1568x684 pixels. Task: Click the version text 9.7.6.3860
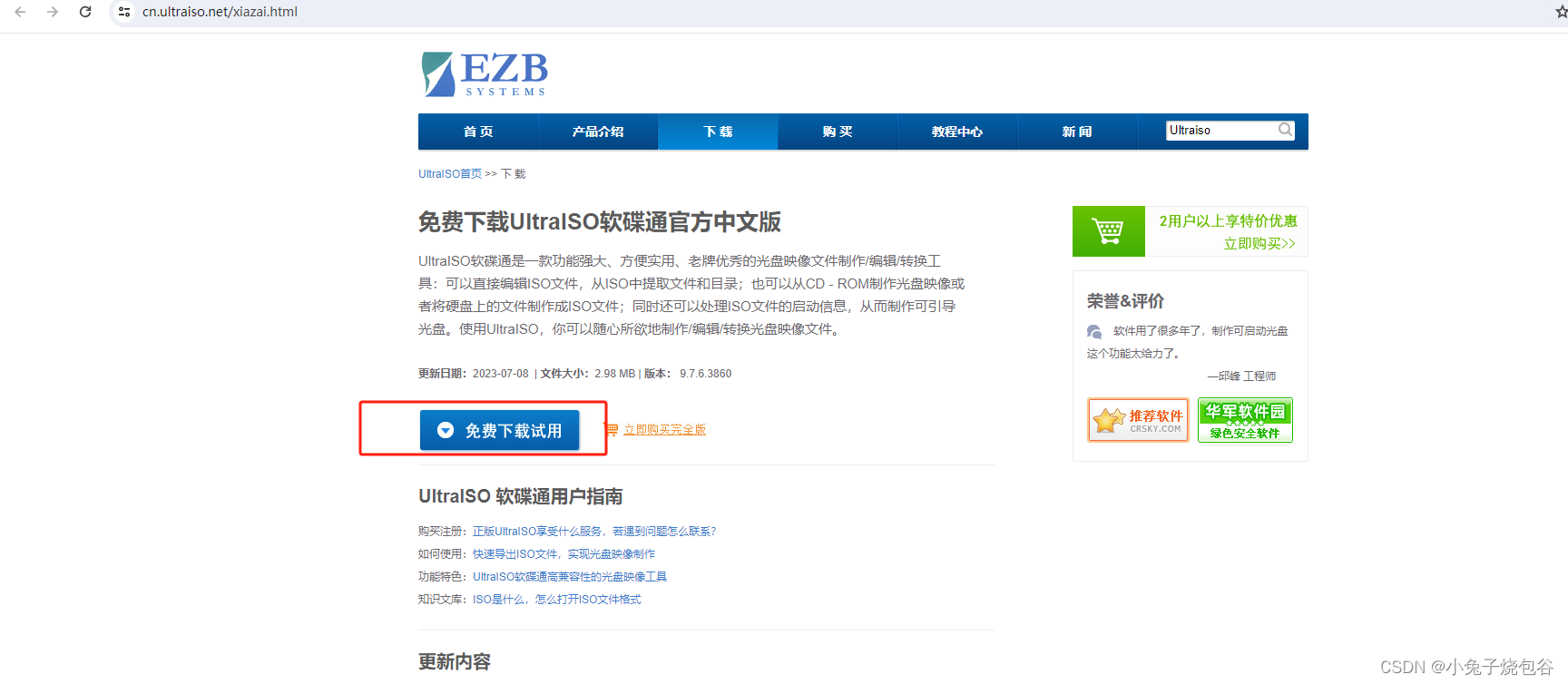click(705, 374)
